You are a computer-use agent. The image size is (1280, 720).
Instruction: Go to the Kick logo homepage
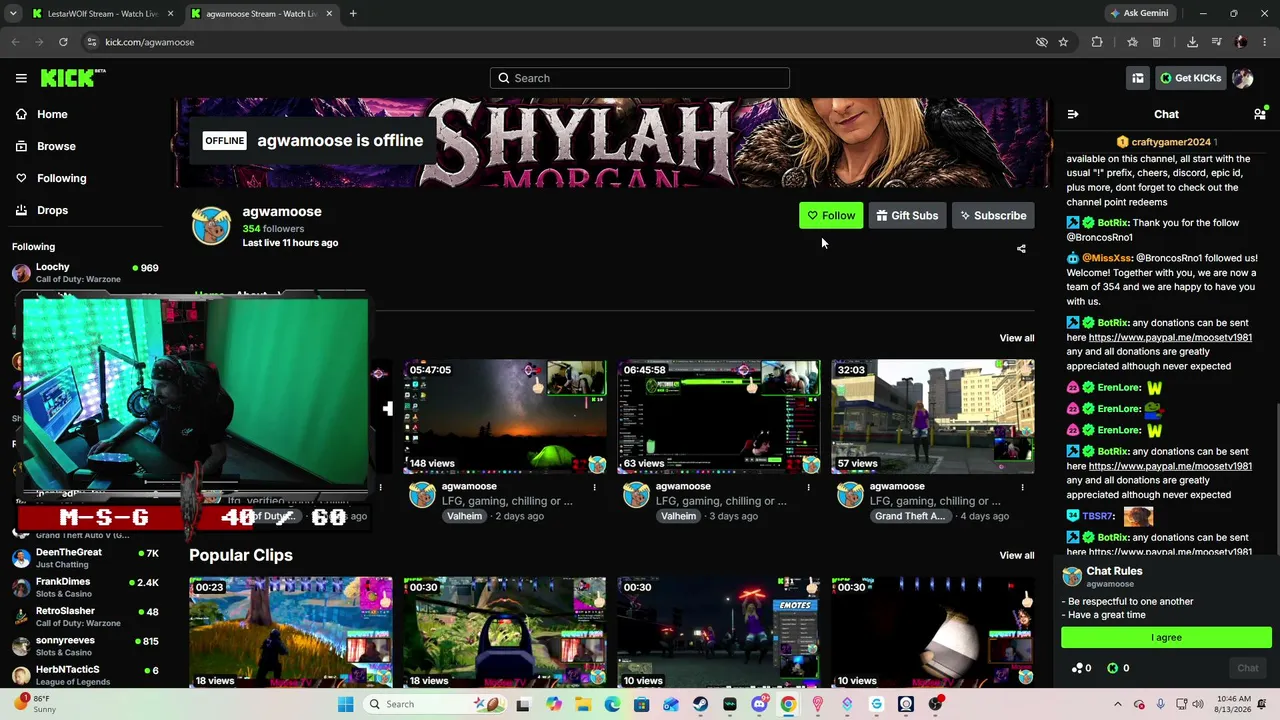point(73,78)
